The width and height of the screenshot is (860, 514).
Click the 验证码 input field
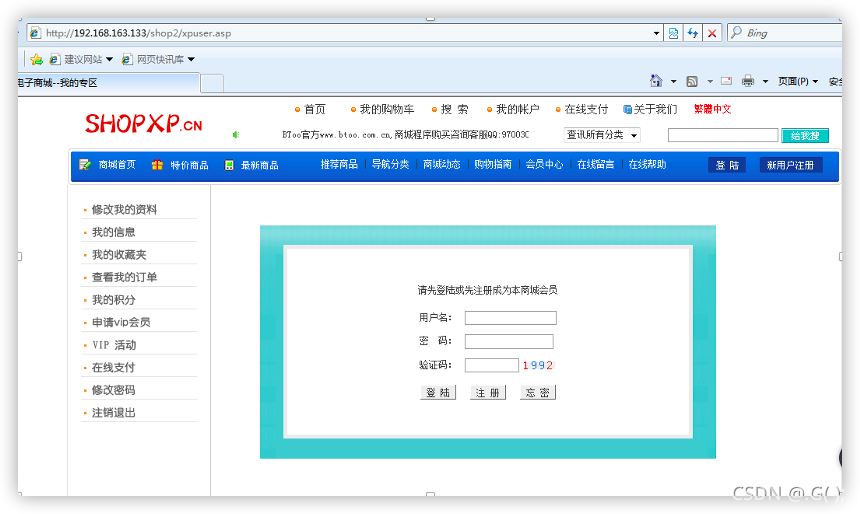click(491, 365)
